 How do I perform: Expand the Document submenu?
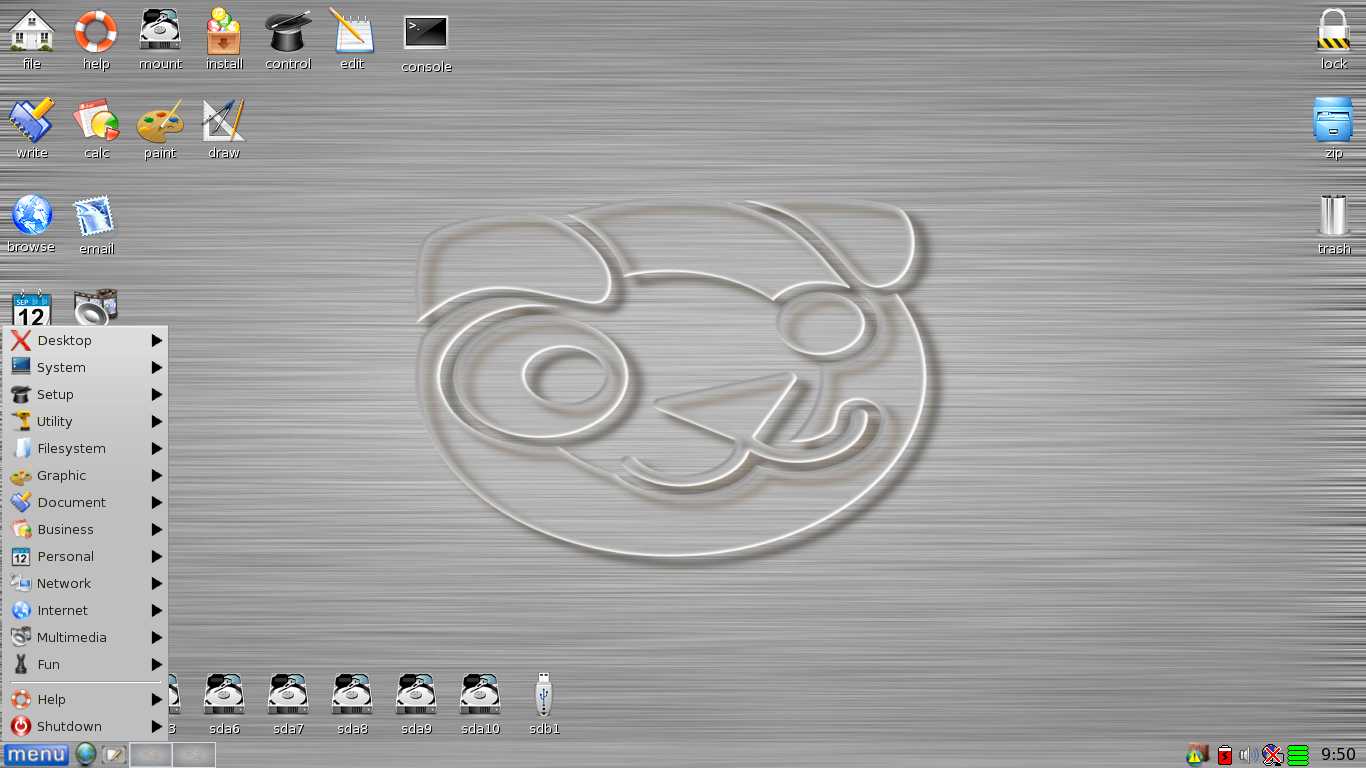coord(86,503)
